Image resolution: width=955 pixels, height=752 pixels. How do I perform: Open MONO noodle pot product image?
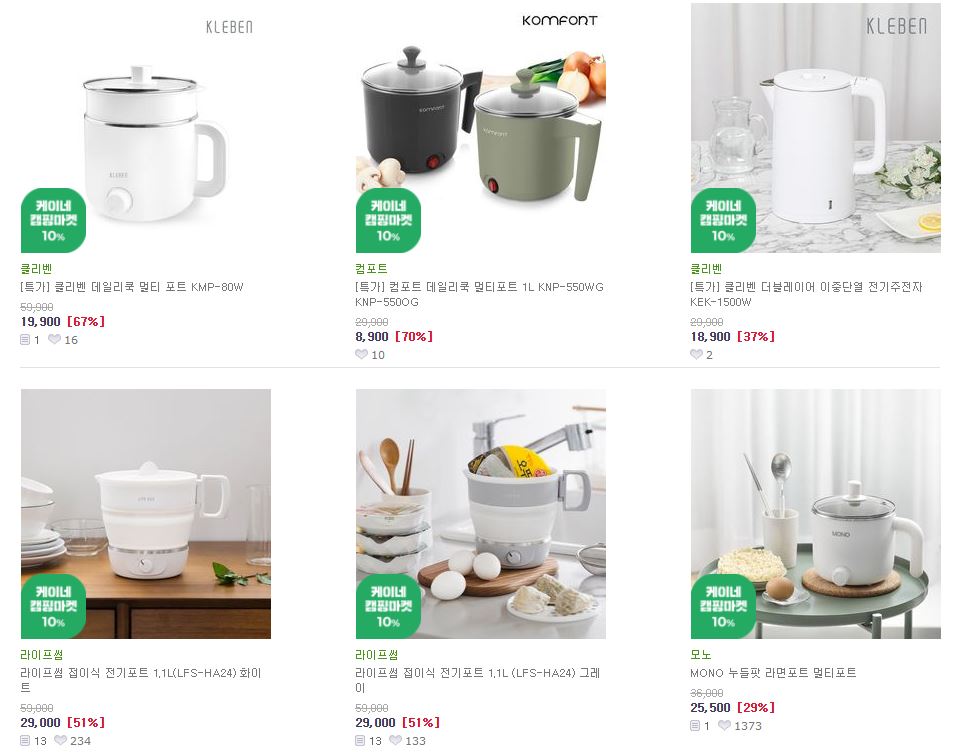[x=816, y=514]
